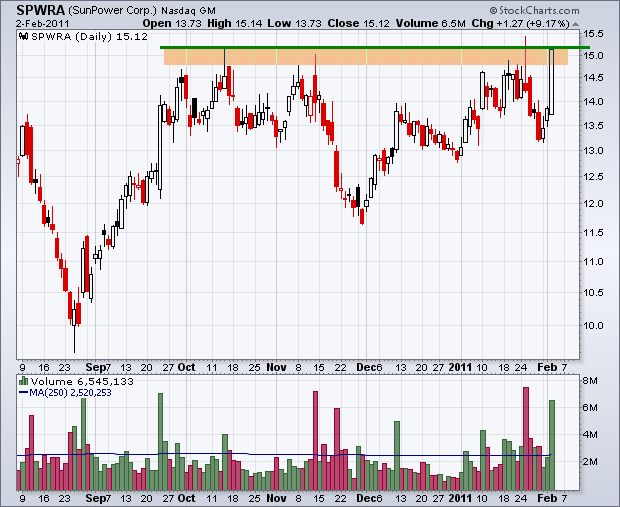Click the Close 15.12 value
This screenshot has height=507, width=620.
(x=358, y=23)
